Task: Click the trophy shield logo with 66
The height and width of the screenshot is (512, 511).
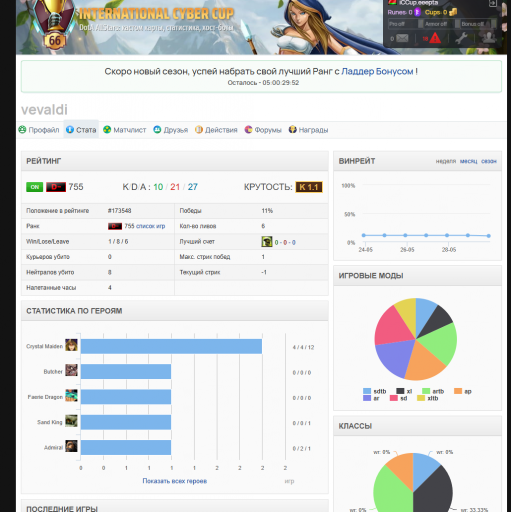Action: (55, 24)
